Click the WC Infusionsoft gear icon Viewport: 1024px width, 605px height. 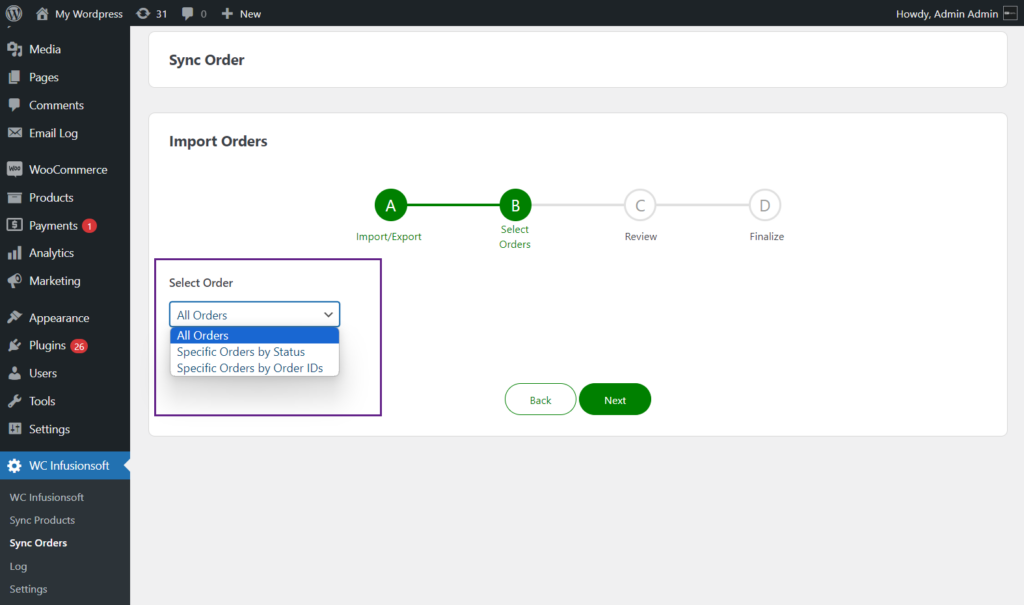tap(14, 466)
